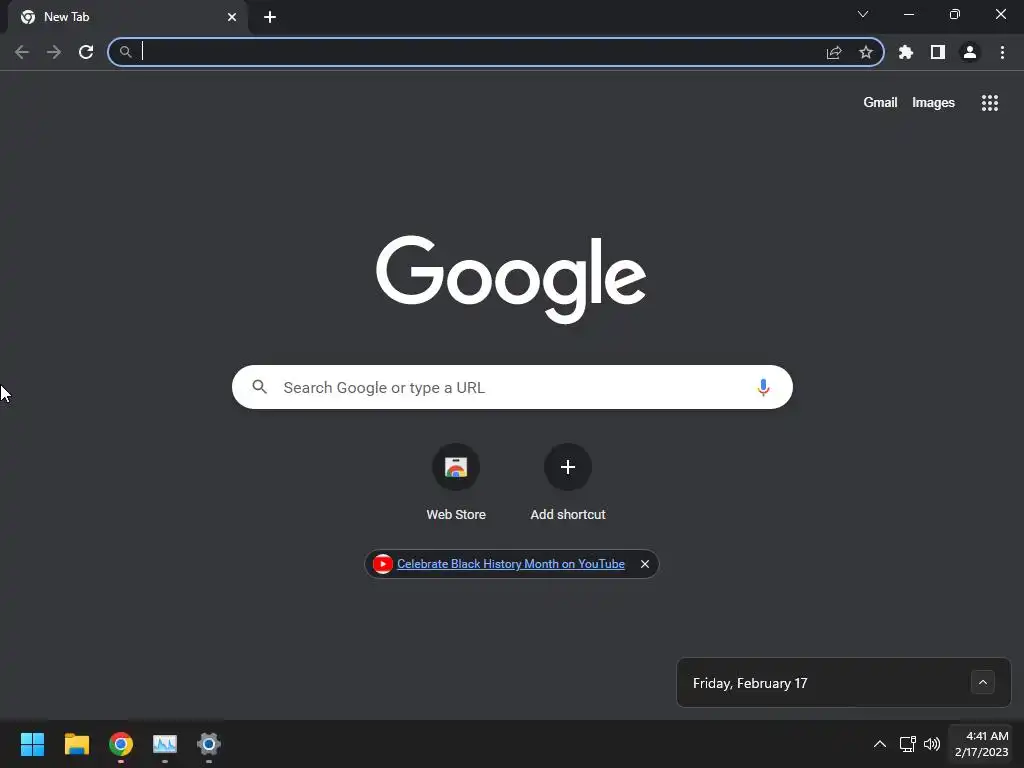Dismiss the Black History Month promo
This screenshot has height=768, width=1024.
[x=645, y=564]
